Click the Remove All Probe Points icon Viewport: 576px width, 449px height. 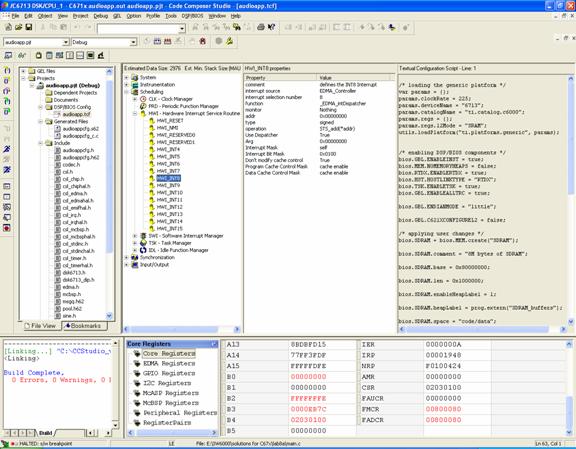point(230,41)
